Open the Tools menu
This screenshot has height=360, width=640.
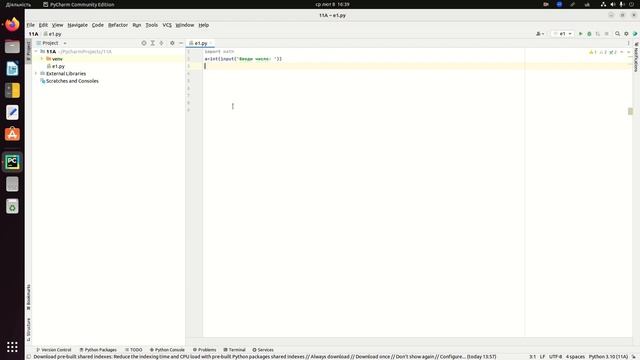point(151,25)
